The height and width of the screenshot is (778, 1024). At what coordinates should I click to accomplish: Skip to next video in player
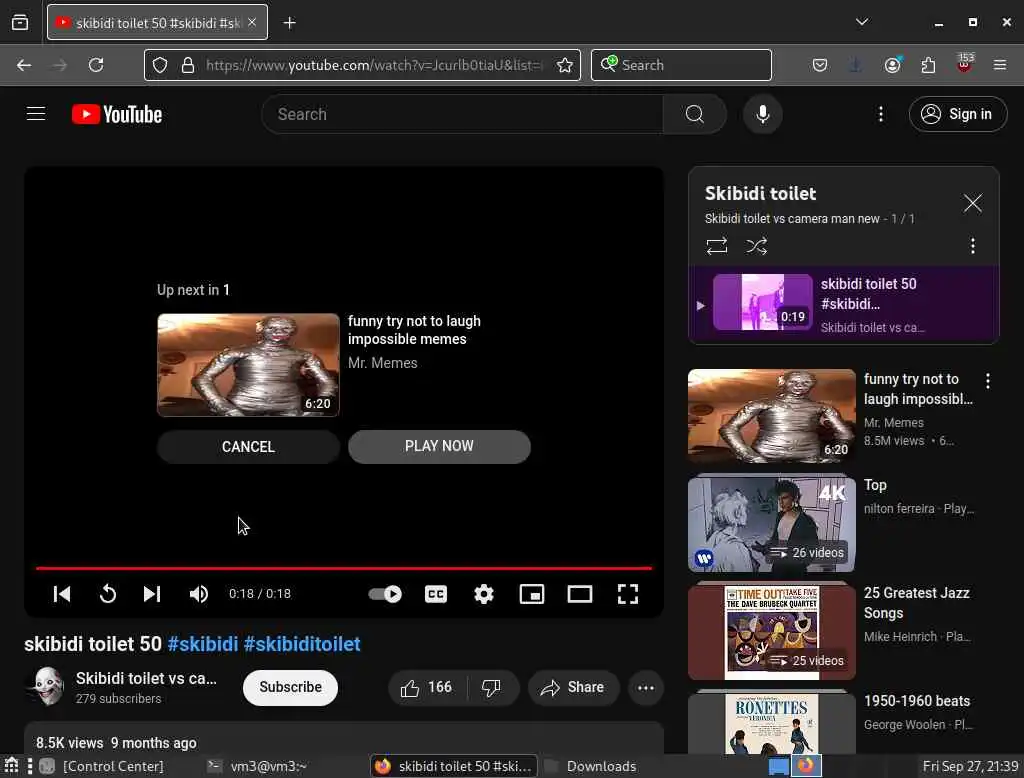(x=152, y=594)
